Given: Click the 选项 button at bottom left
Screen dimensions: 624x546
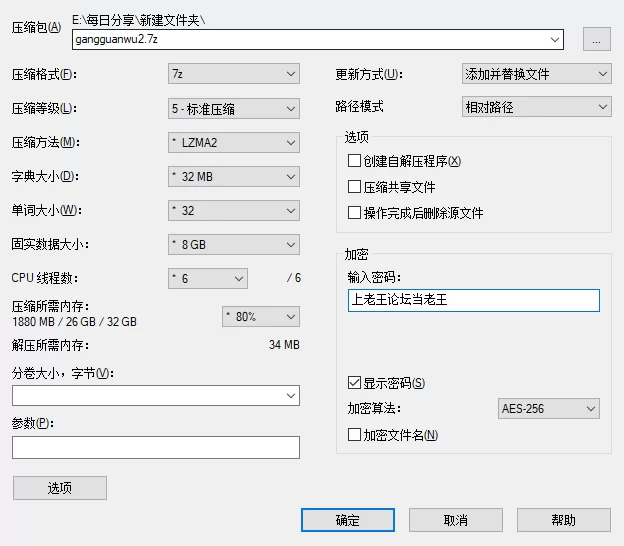Looking at the screenshot, I should [59, 488].
